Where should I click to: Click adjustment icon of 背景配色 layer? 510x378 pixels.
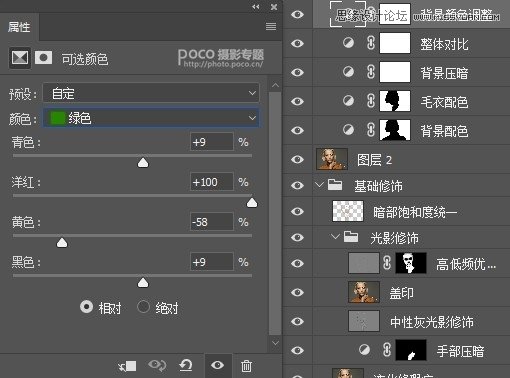(348, 130)
